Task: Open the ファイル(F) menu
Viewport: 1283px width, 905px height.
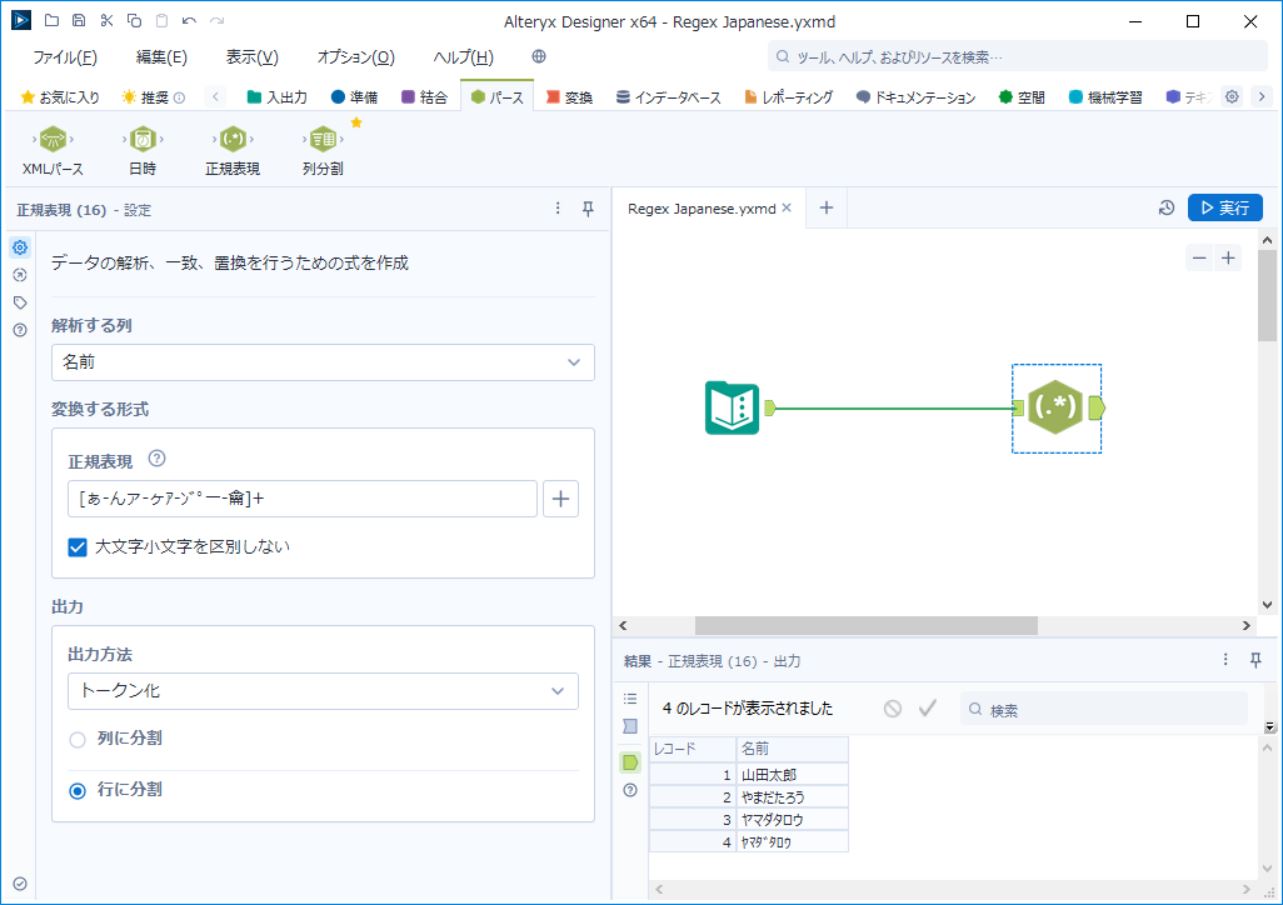Action: pos(65,57)
